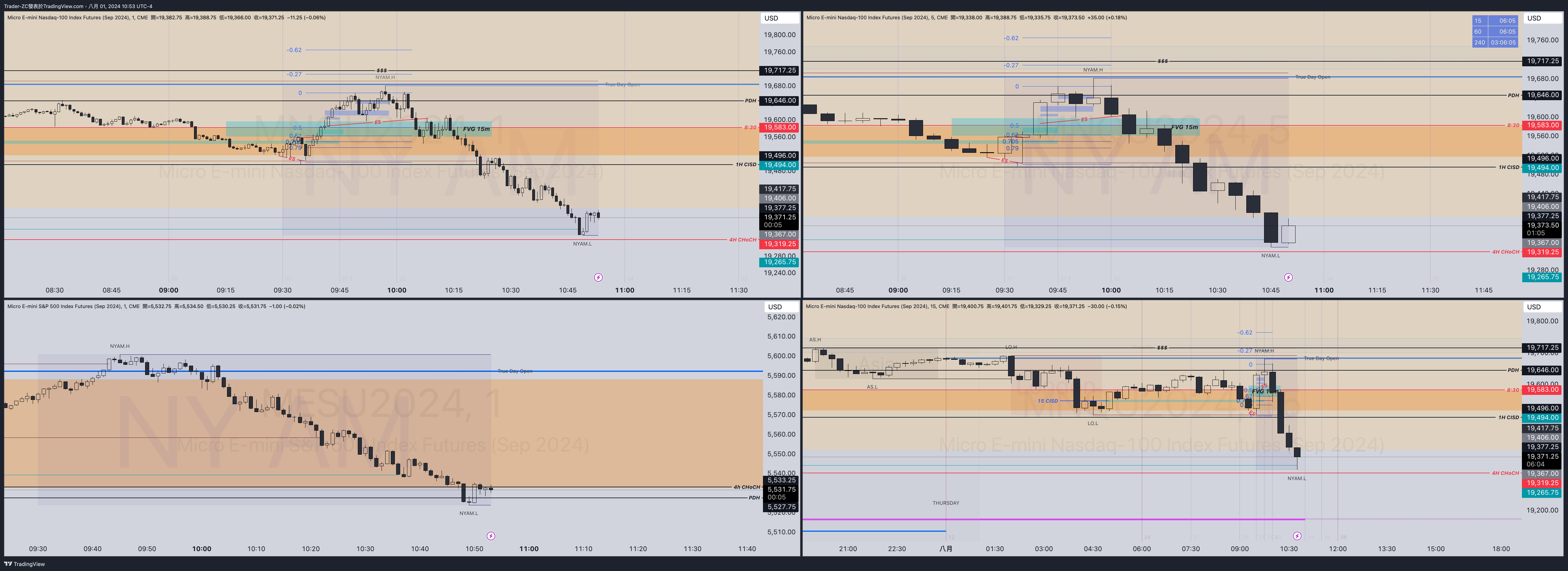Click the 11:00 time label on the 5-minute Nasdaq chart
This screenshot has height=571, width=1568.
pos(1324,290)
